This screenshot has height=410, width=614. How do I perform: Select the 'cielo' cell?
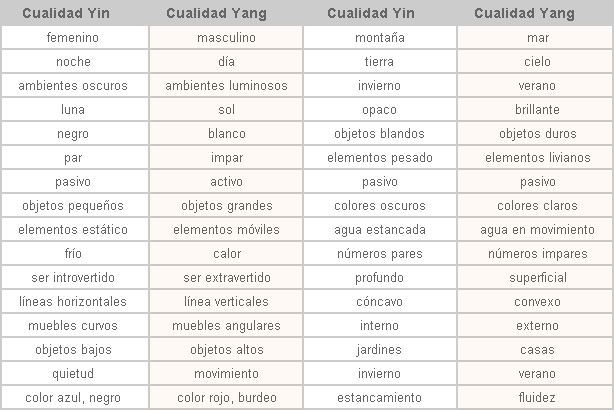point(537,62)
